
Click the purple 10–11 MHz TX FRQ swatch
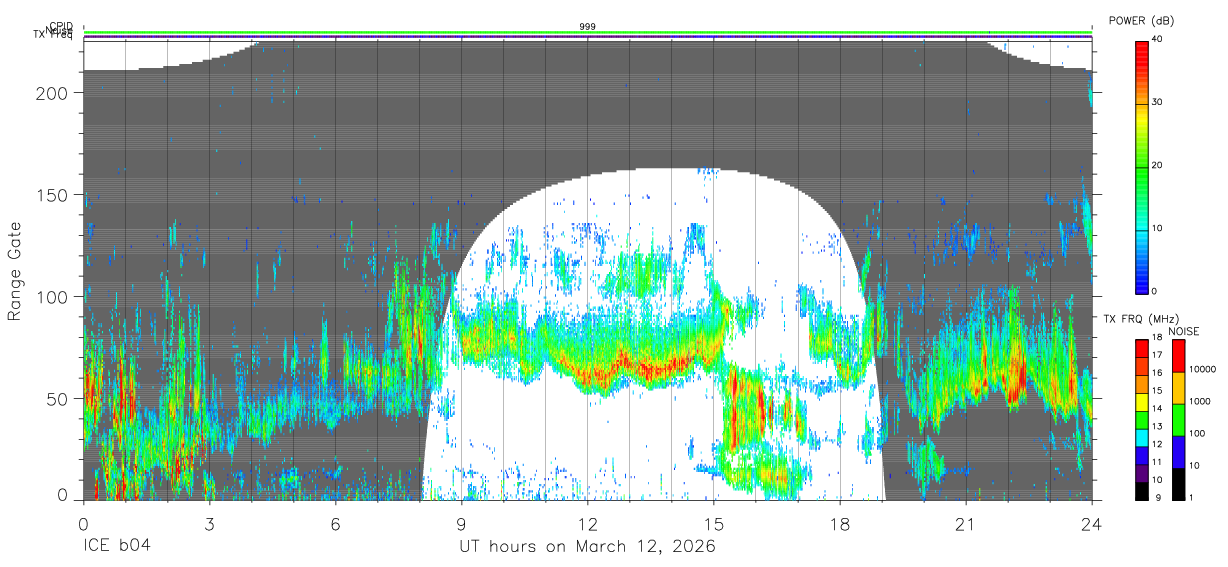[1142, 472]
